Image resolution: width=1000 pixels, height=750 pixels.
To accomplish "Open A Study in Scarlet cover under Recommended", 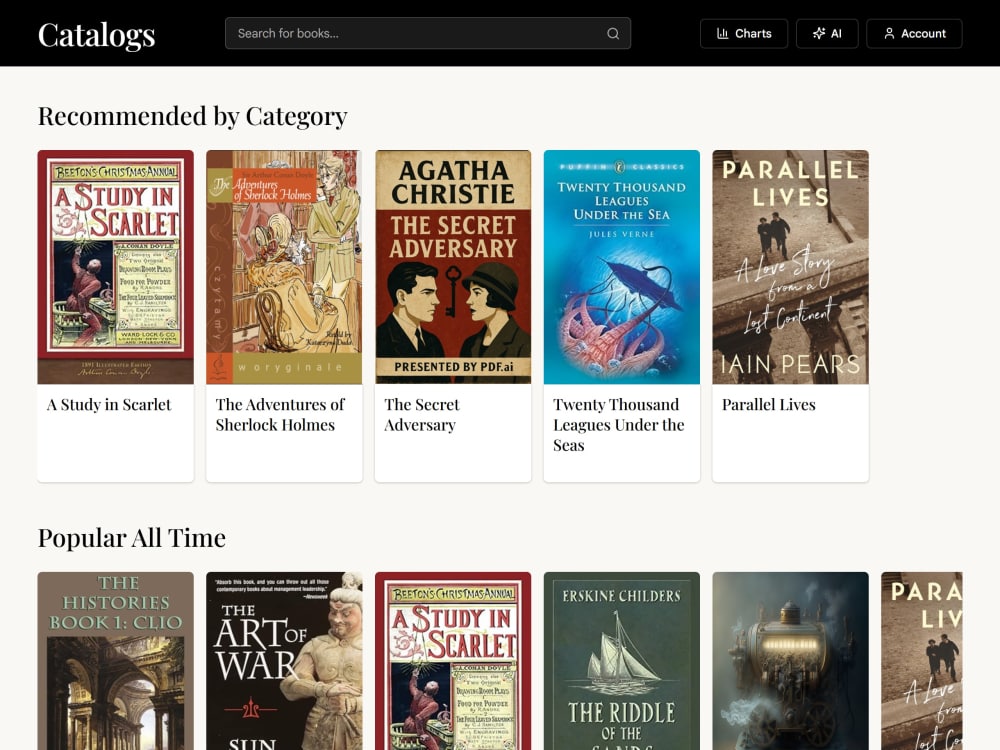I will (115, 267).
